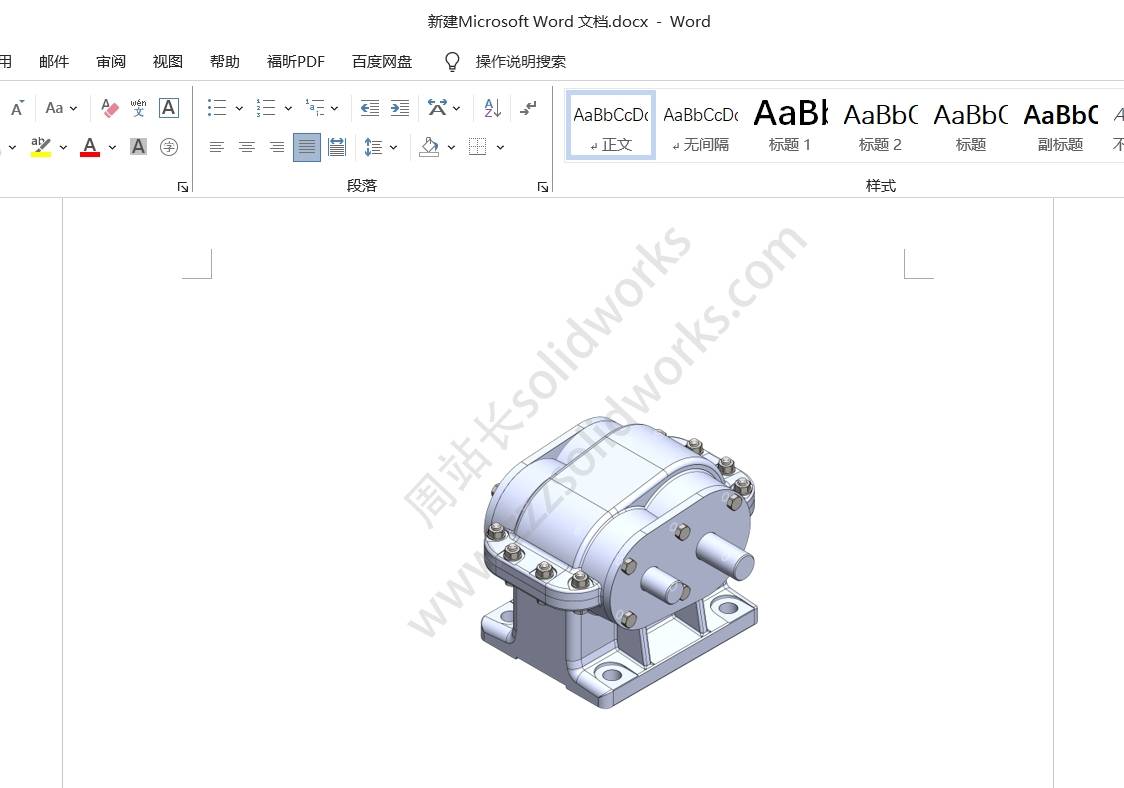Open the 视图 ribbon tab

(167, 61)
